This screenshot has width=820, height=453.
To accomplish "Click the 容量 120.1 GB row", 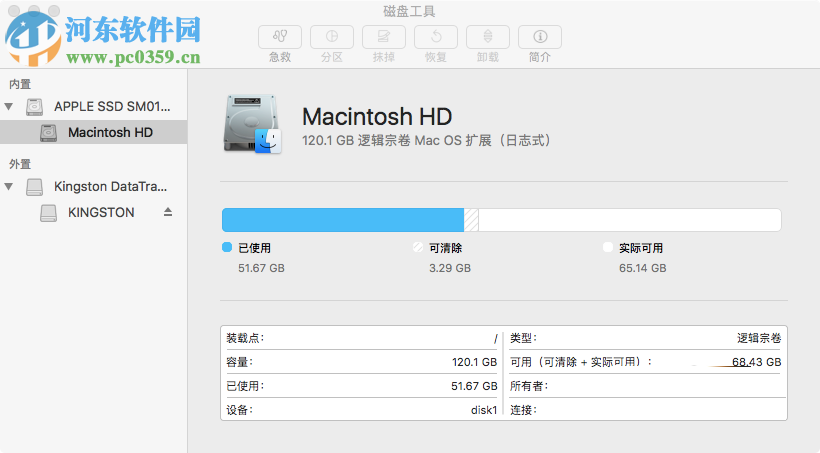I will [361, 362].
